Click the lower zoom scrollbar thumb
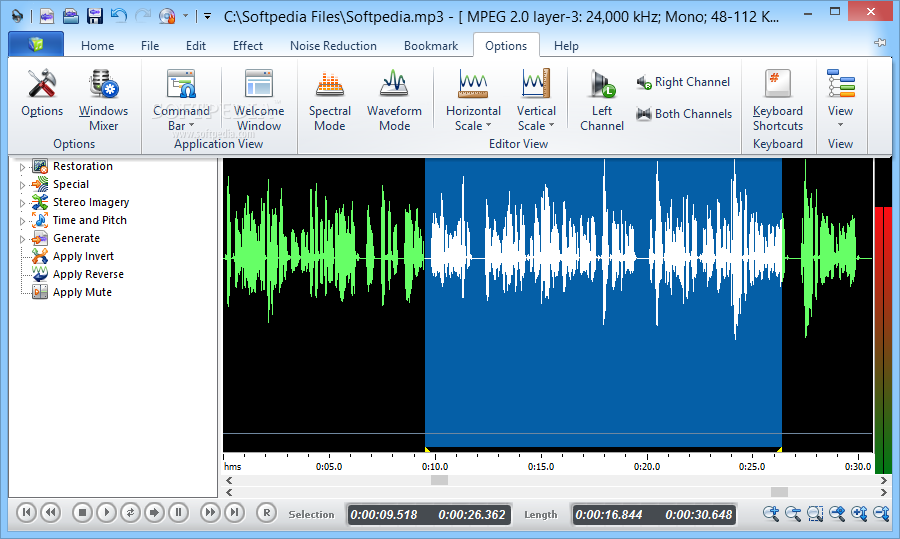 click(779, 492)
